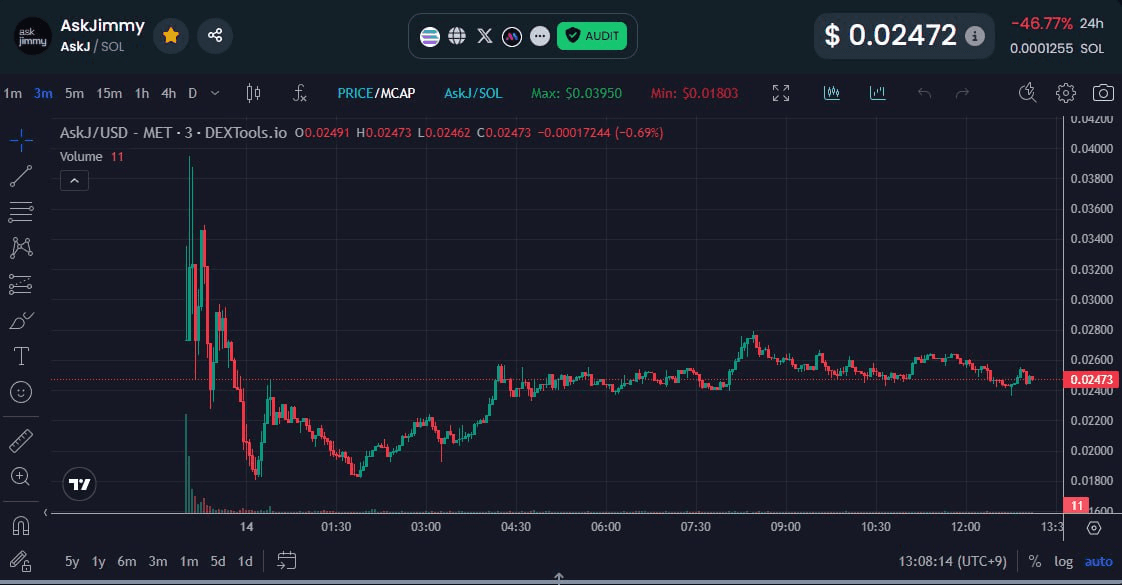This screenshot has height=585, width=1122.
Task: Open quick search with lightning magnifier icon
Action: (x=1028, y=93)
